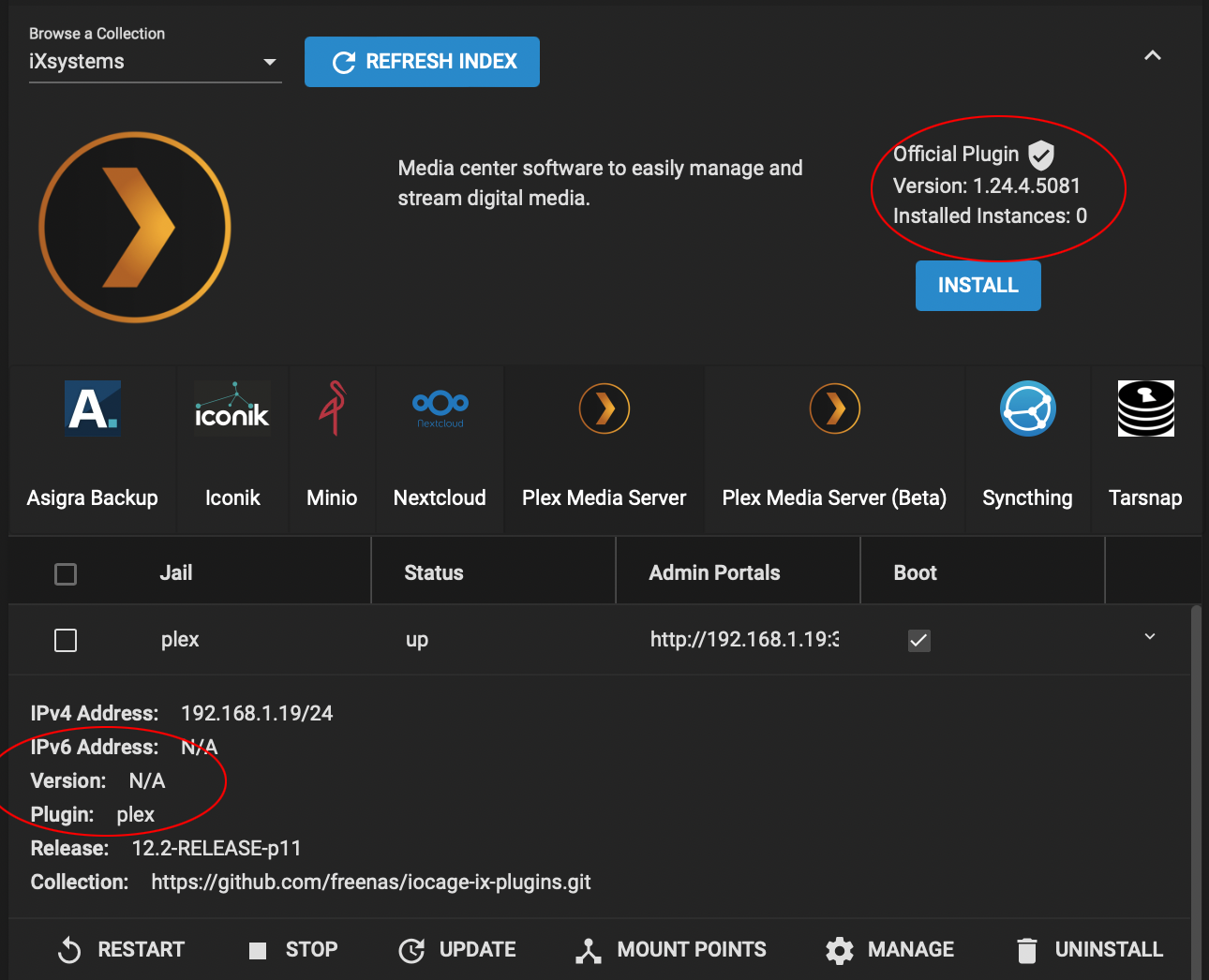Click the Iconik plugin name
This screenshot has width=1209, height=980.
pos(233,498)
